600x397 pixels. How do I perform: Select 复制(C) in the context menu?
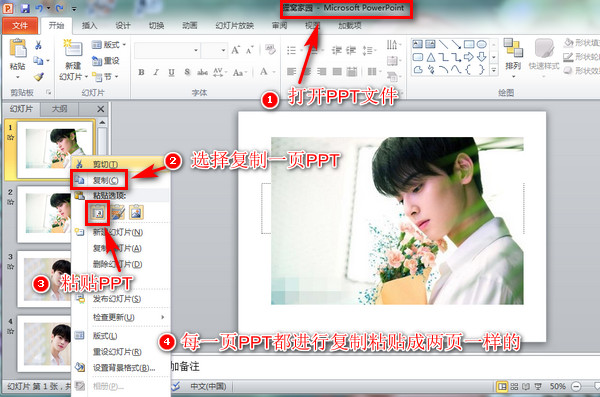click(x=106, y=180)
